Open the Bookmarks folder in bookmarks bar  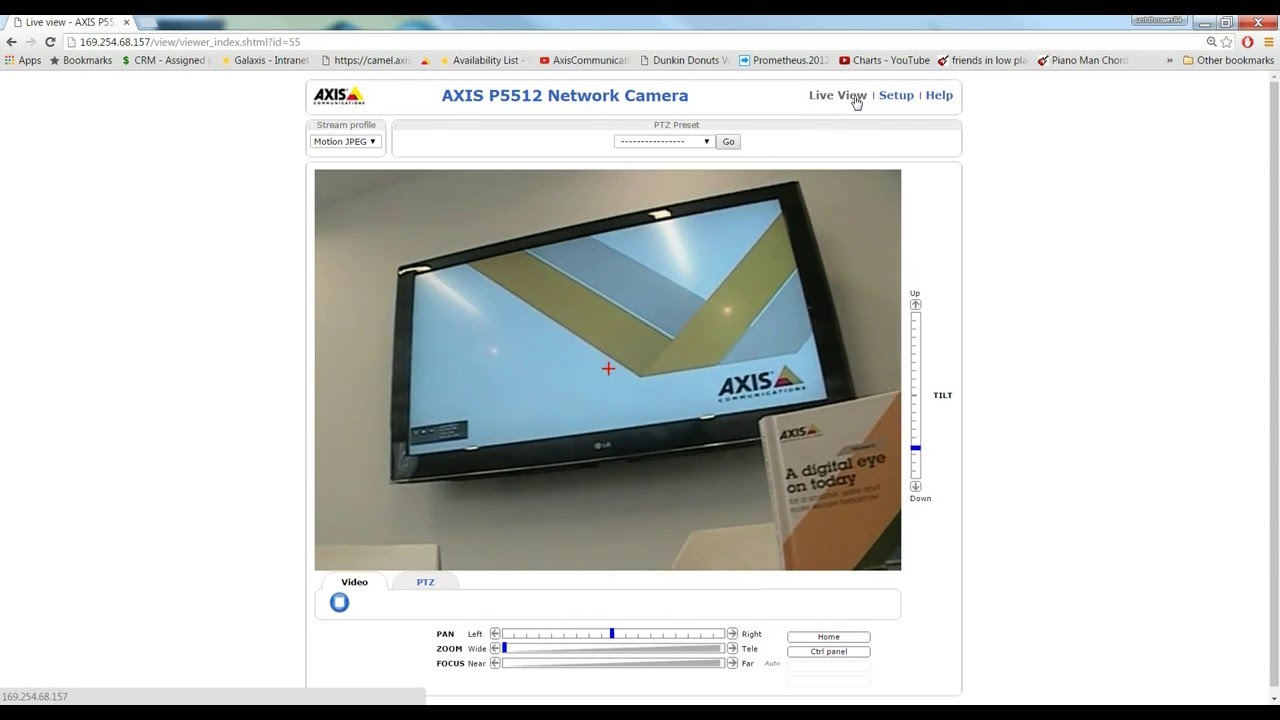[80, 60]
